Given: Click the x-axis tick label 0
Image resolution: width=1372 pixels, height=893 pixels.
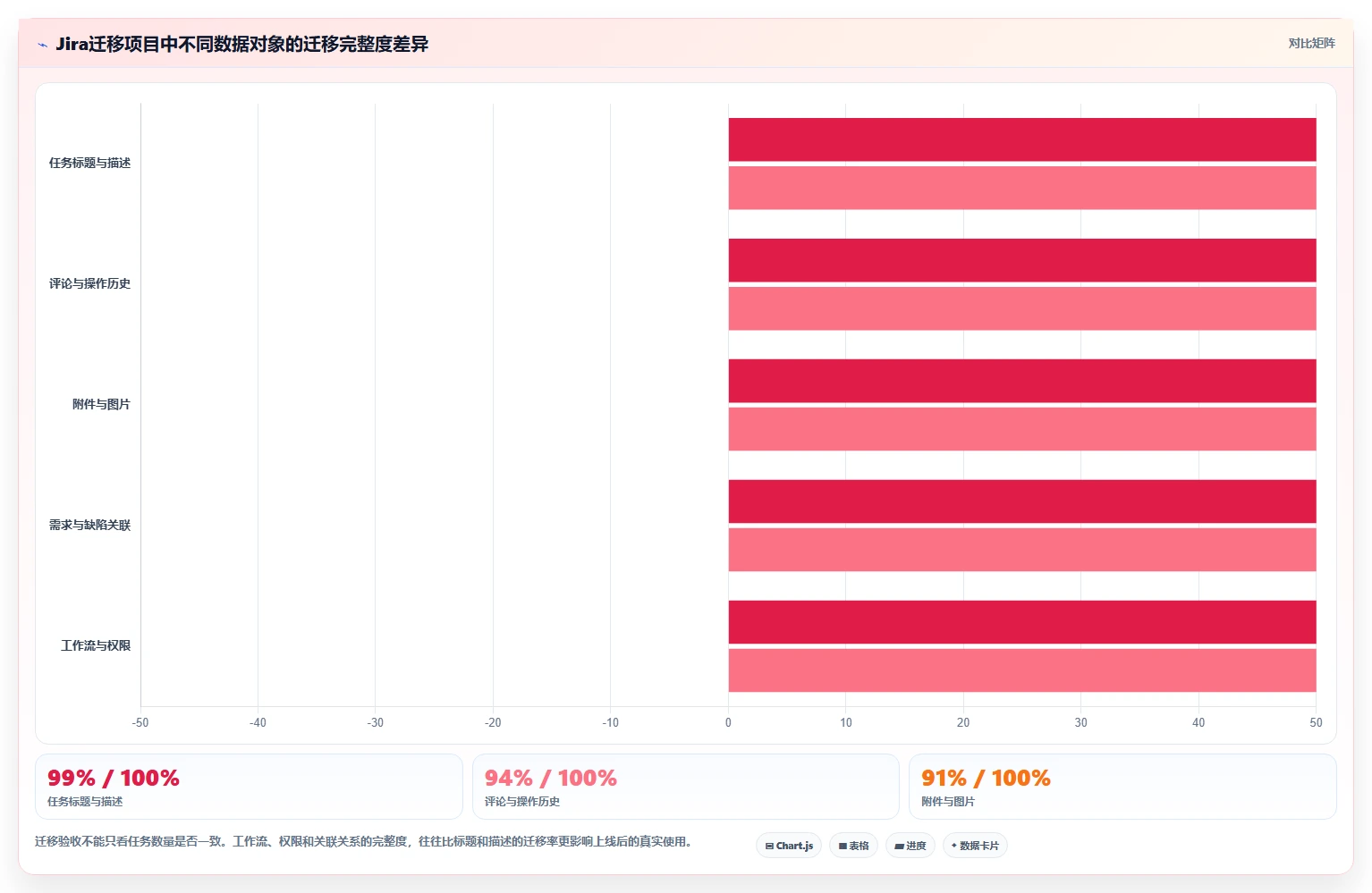Looking at the screenshot, I should [x=728, y=722].
